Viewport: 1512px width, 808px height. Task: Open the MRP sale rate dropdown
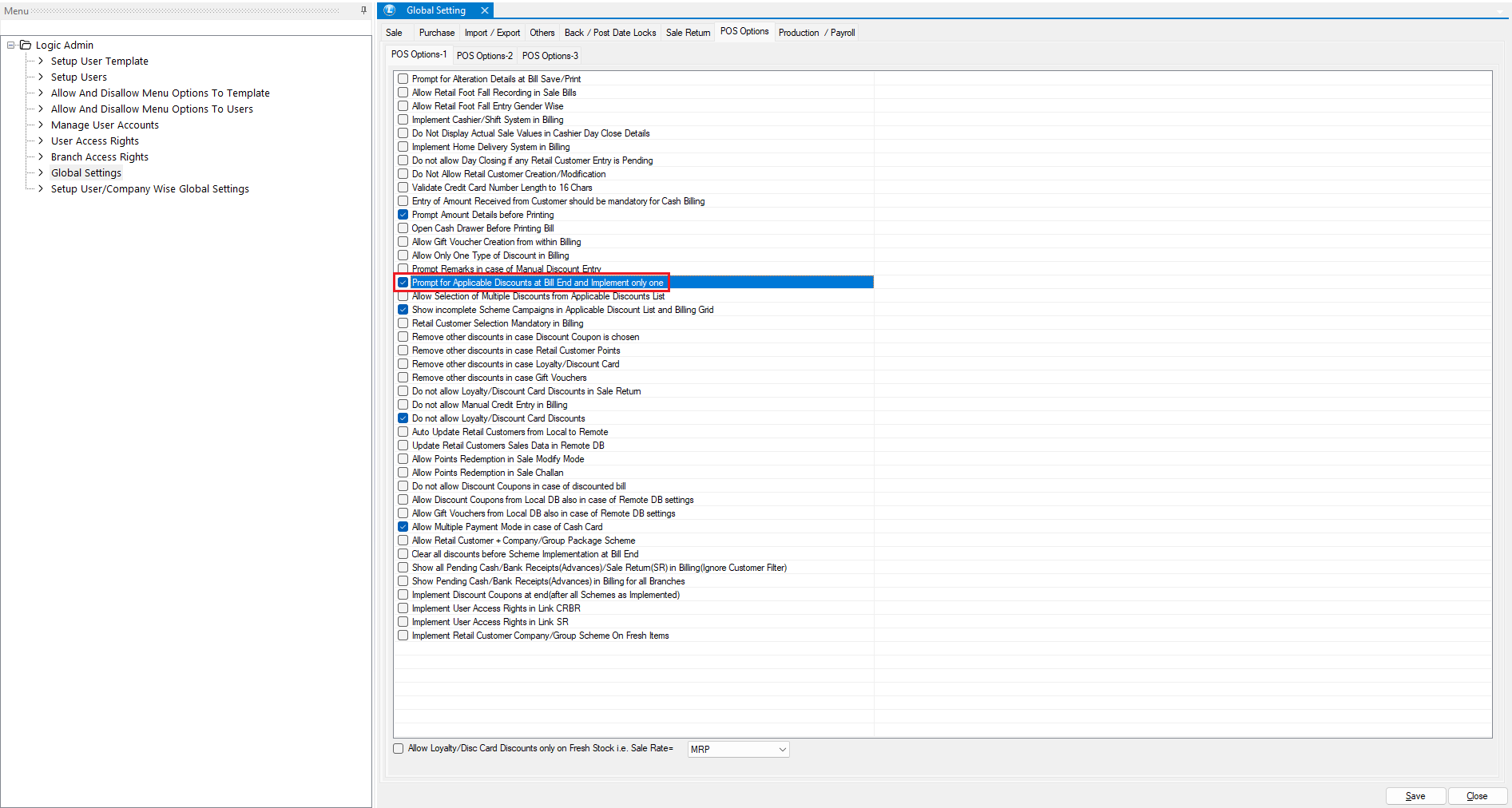coord(782,750)
